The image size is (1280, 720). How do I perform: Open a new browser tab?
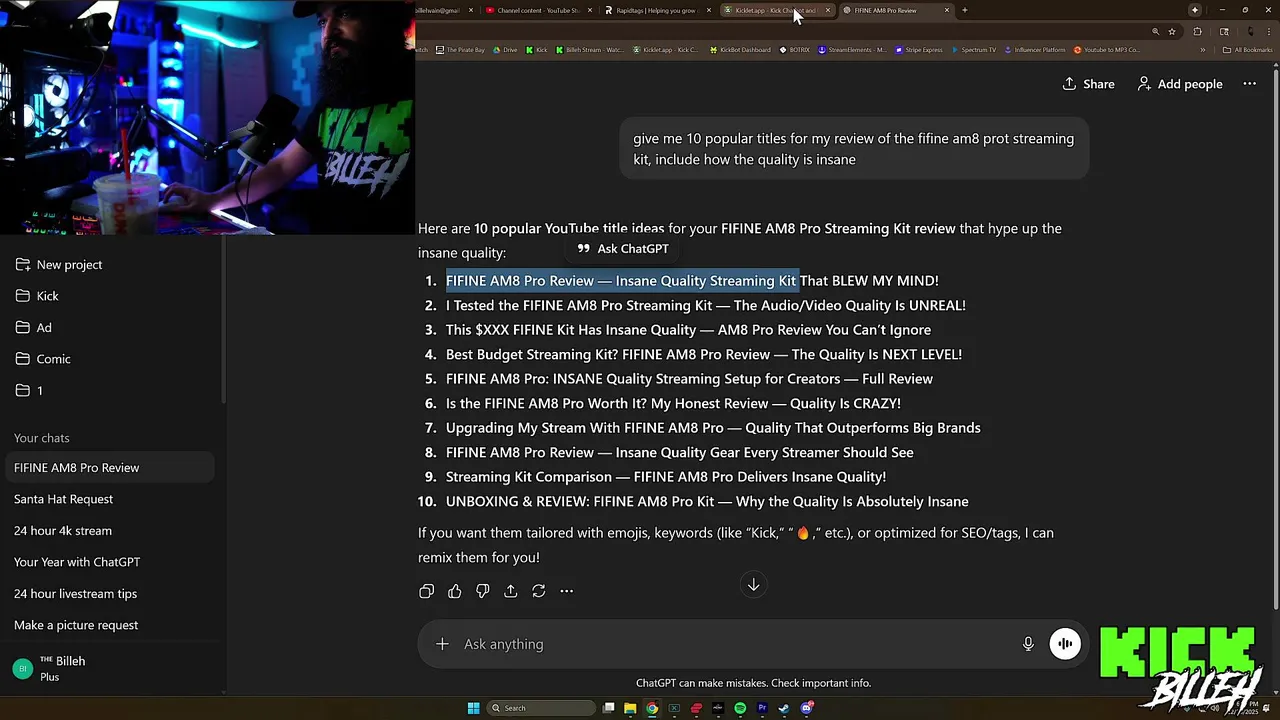click(x=964, y=10)
